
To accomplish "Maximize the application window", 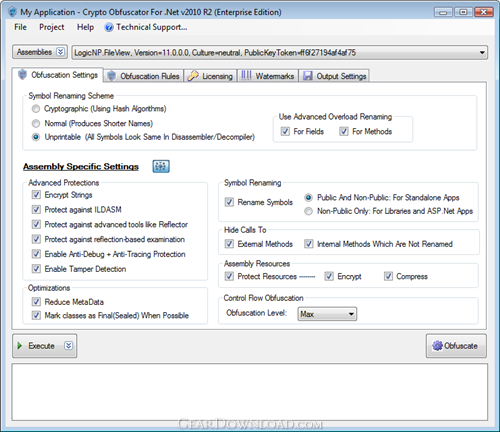I will coord(463,12).
